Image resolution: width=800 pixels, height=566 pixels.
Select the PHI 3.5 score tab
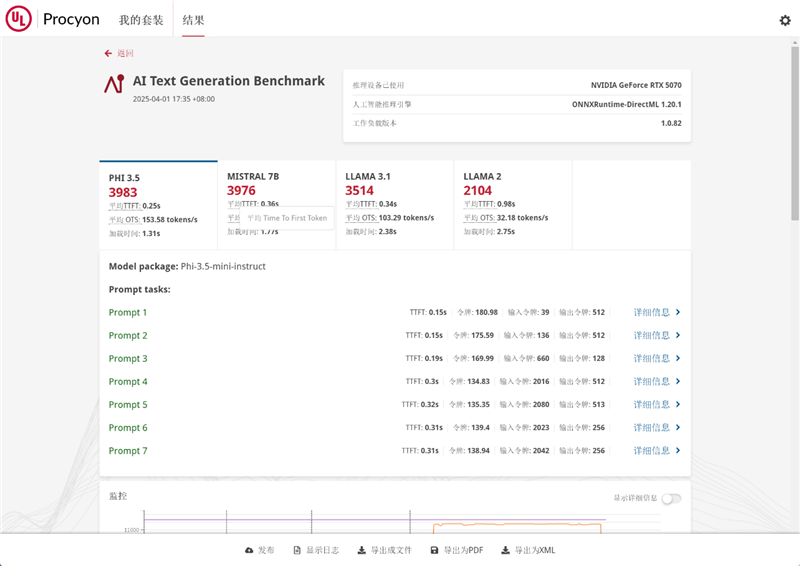pos(158,205)
